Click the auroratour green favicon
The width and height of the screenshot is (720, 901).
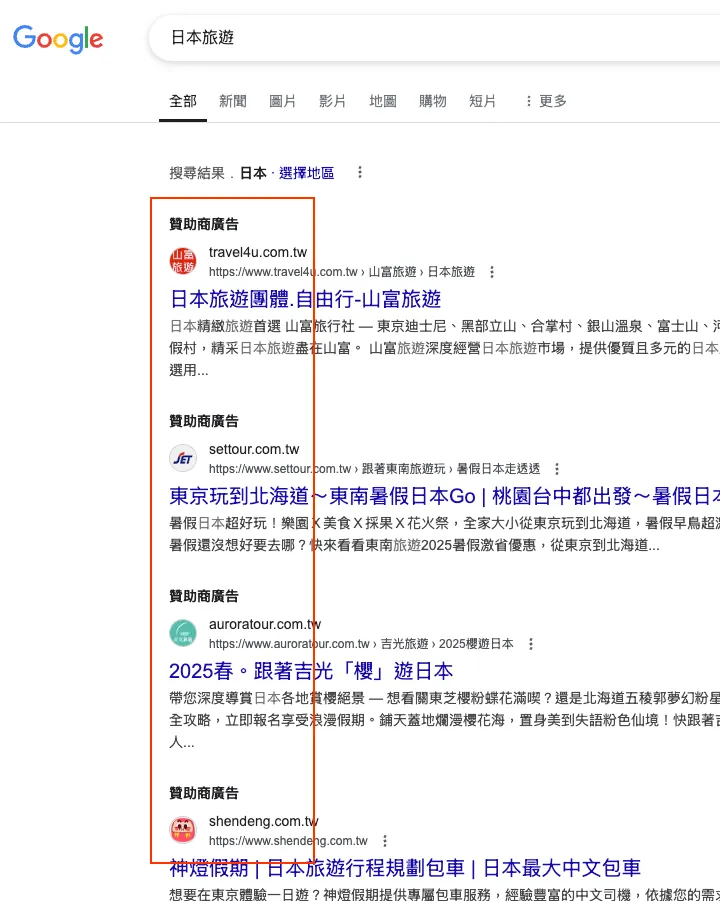click(183, 633)
